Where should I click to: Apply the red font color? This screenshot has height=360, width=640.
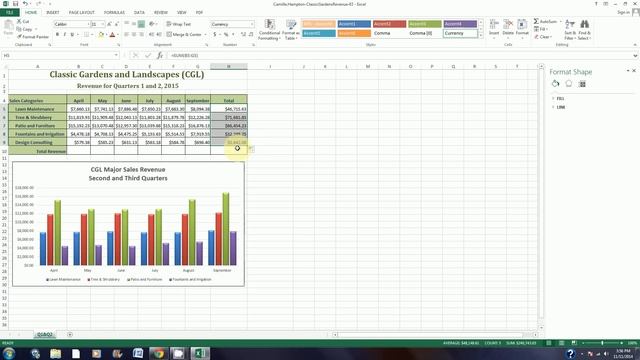(x=113, y=35)
